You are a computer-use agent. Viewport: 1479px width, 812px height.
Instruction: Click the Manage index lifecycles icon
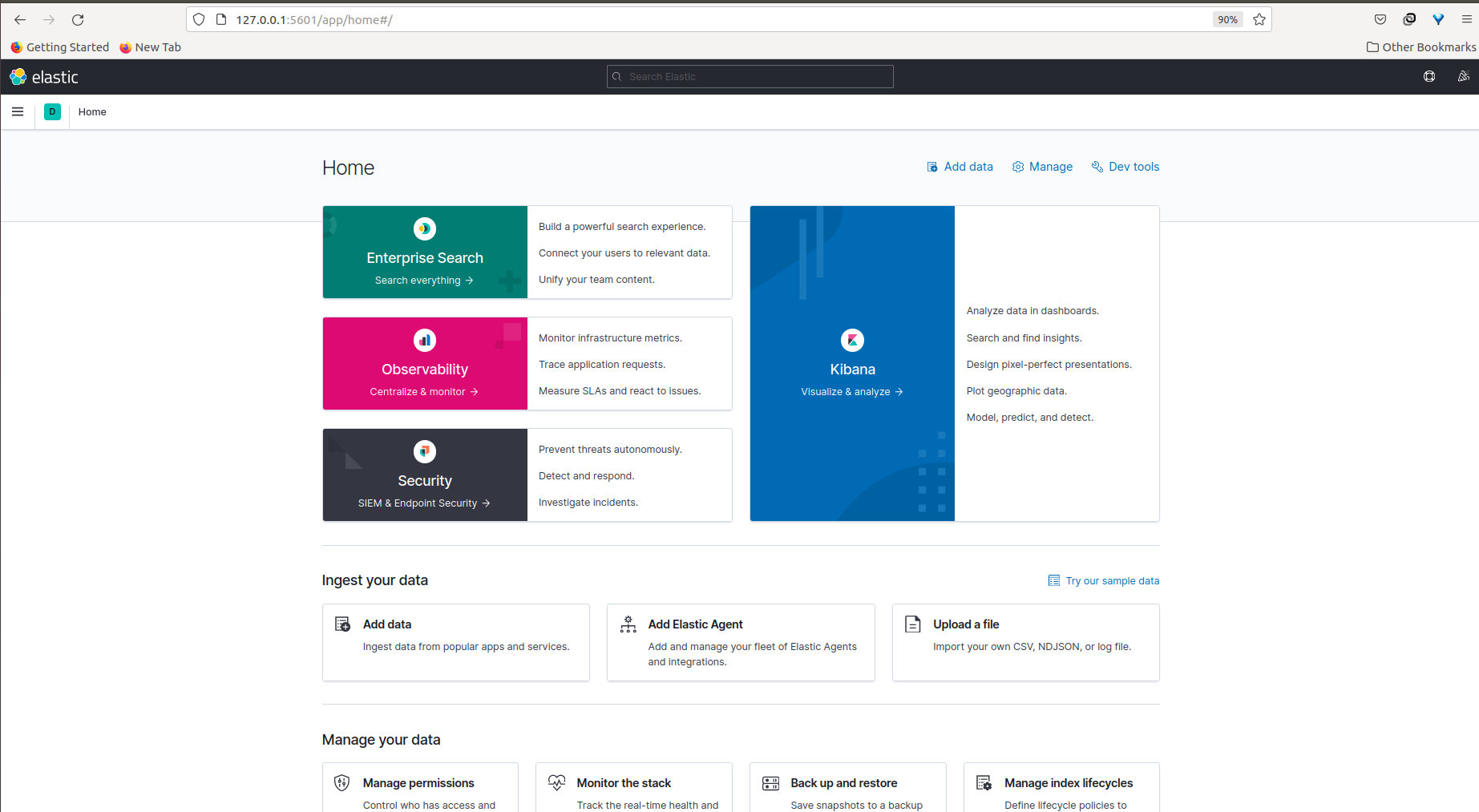point(984,782)
